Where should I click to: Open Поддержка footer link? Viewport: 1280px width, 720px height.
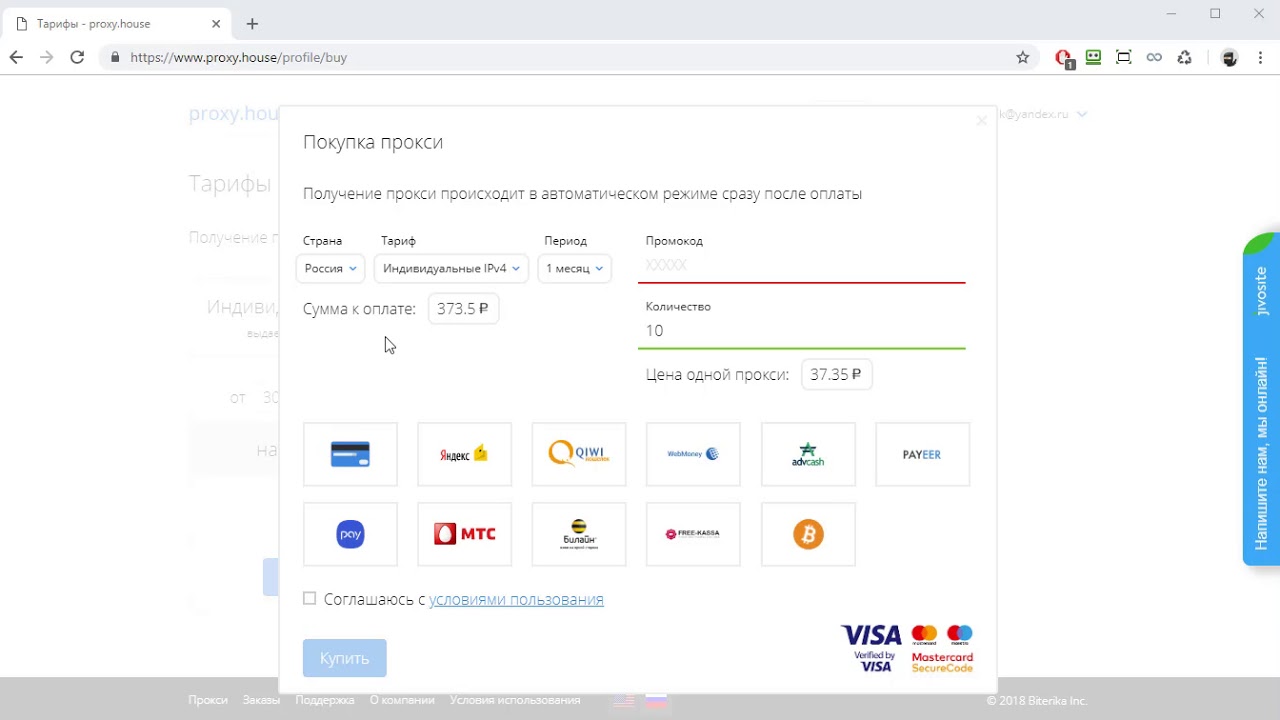325,700
